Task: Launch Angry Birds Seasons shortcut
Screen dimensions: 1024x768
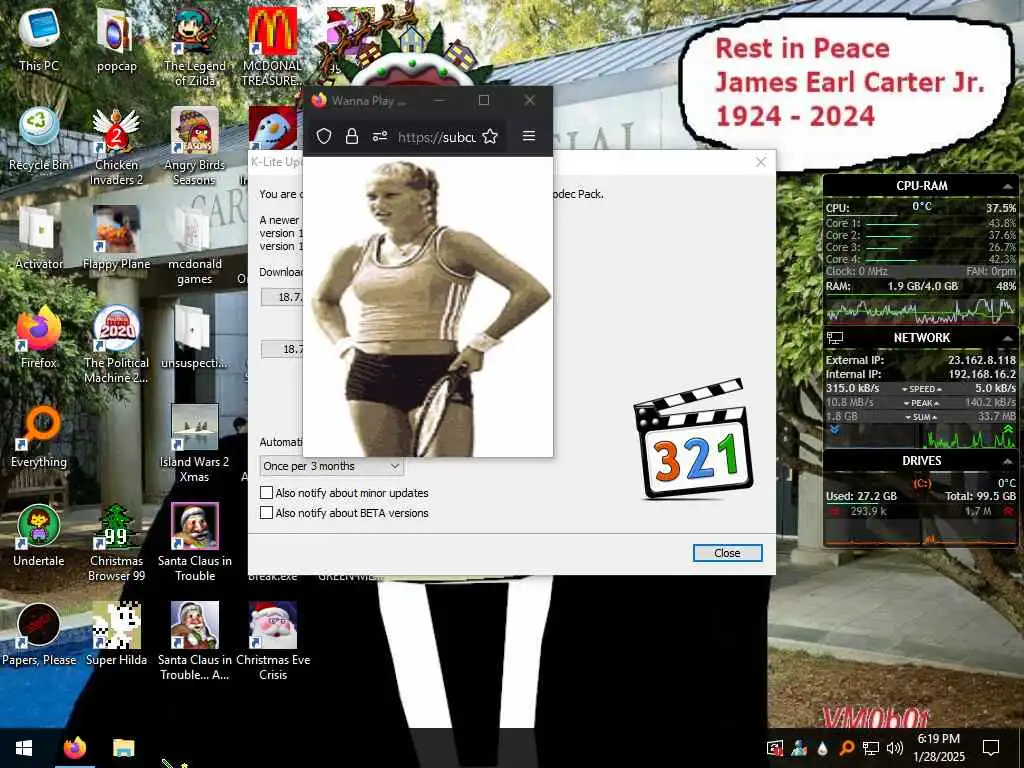Action: (195, 146)
